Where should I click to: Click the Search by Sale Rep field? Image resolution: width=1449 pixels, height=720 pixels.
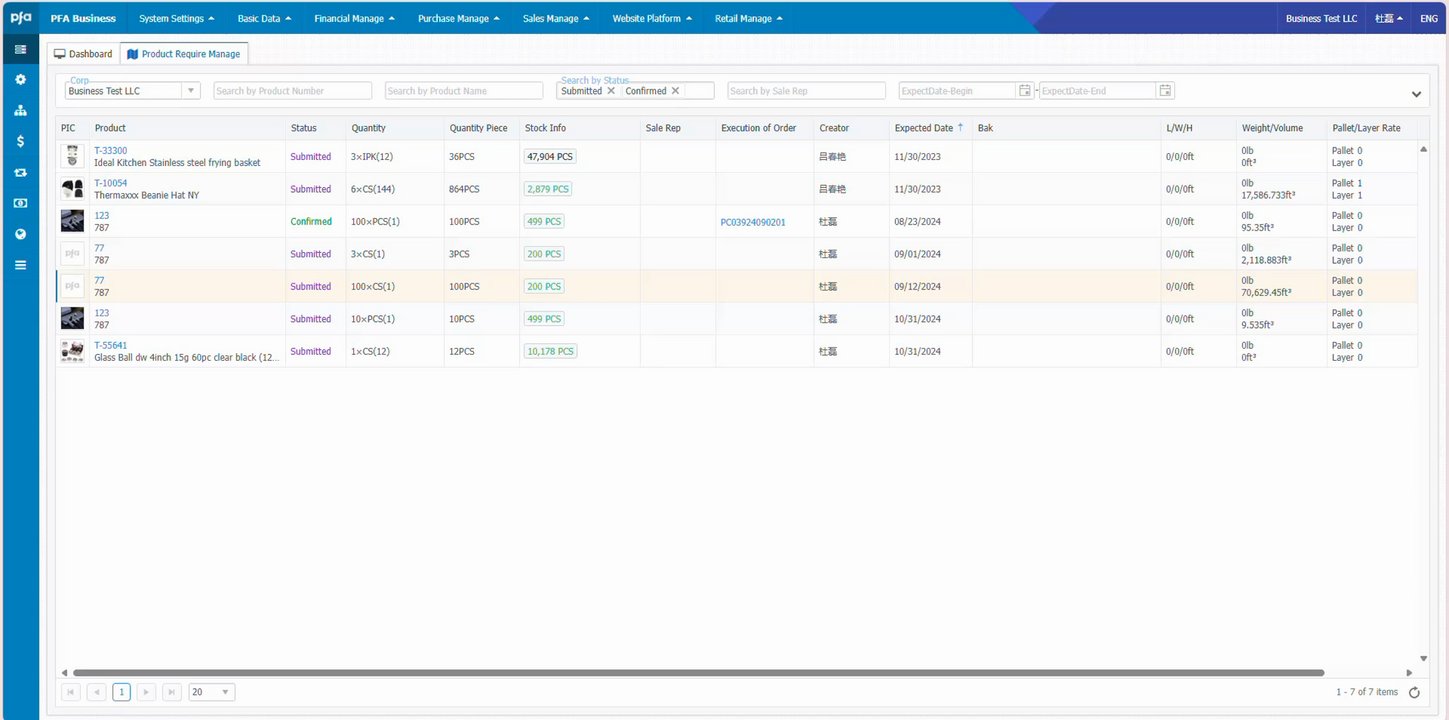tap(806, 91)
